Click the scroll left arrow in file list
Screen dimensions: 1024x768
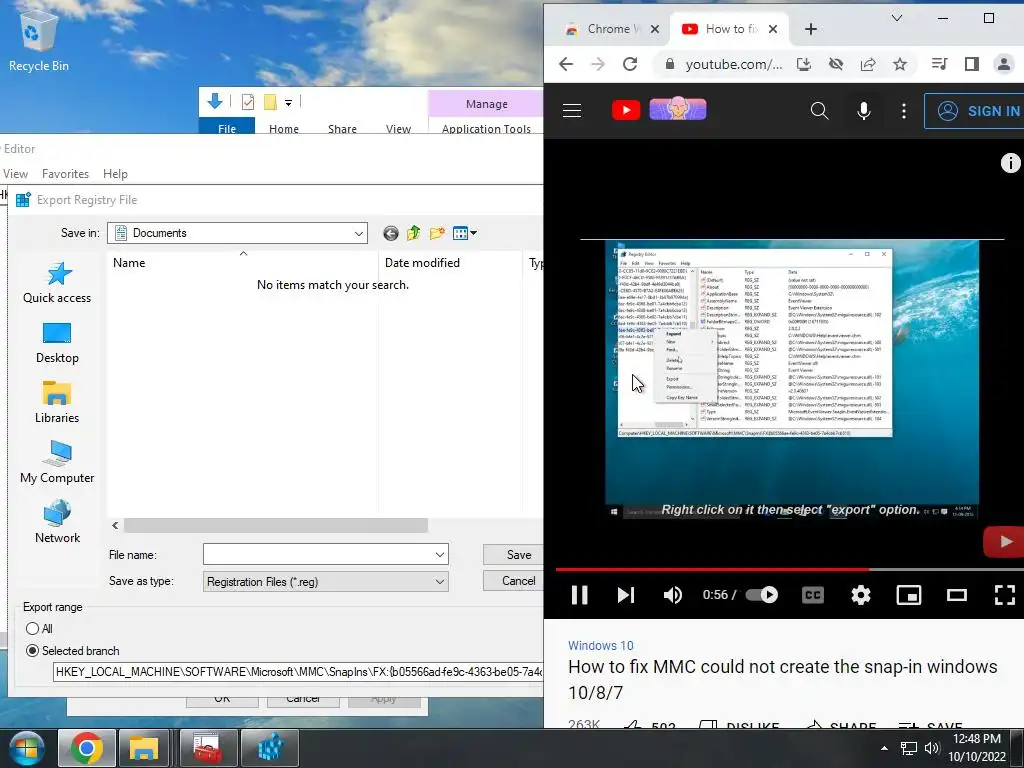(115, 525)
